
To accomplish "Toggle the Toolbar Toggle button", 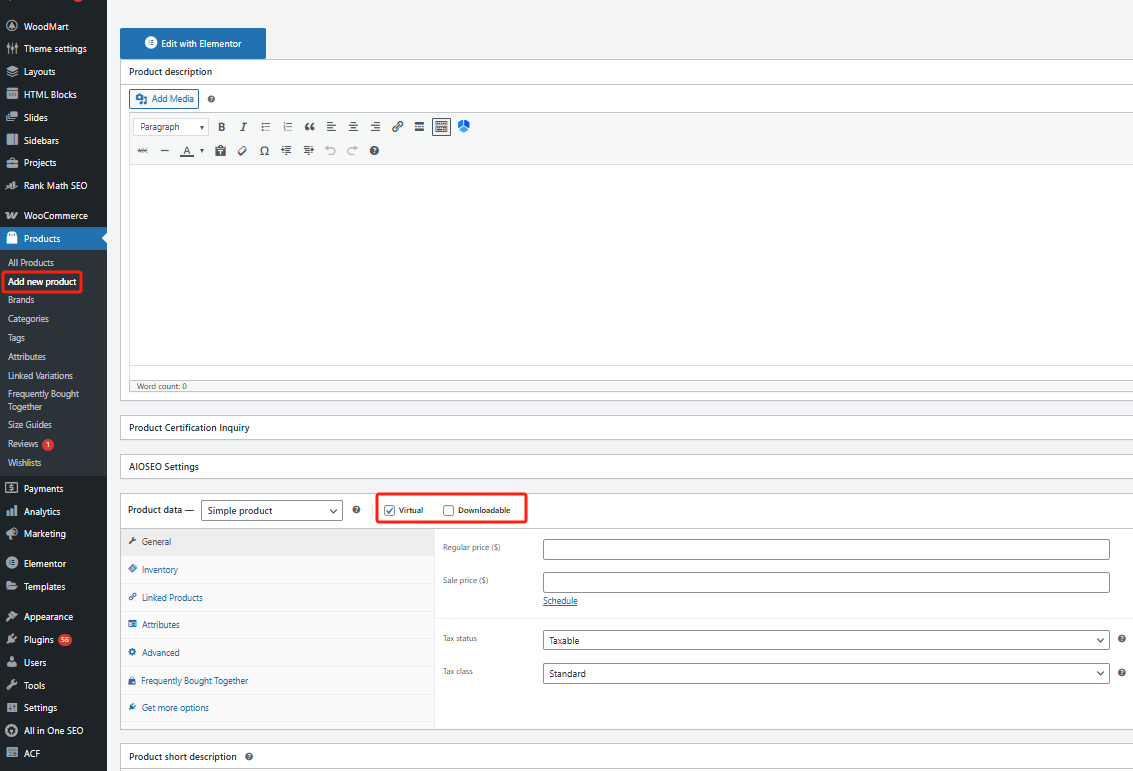I will (x=441, y=127).
